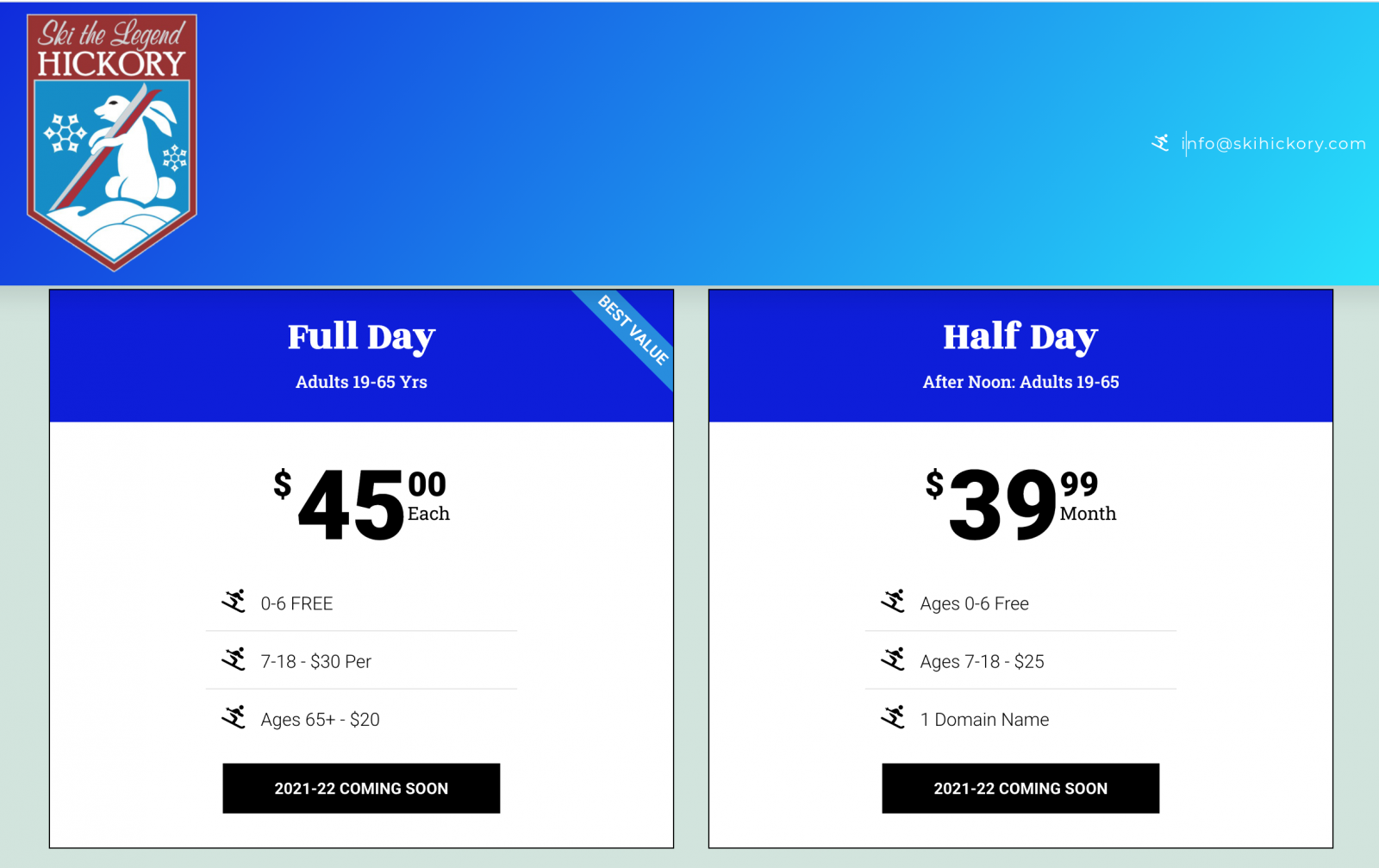Click the Ski Hickory rabbit logo
The height and width of the screenshot is (868, 1379).
pyautogui.click(x=112, y=142)
